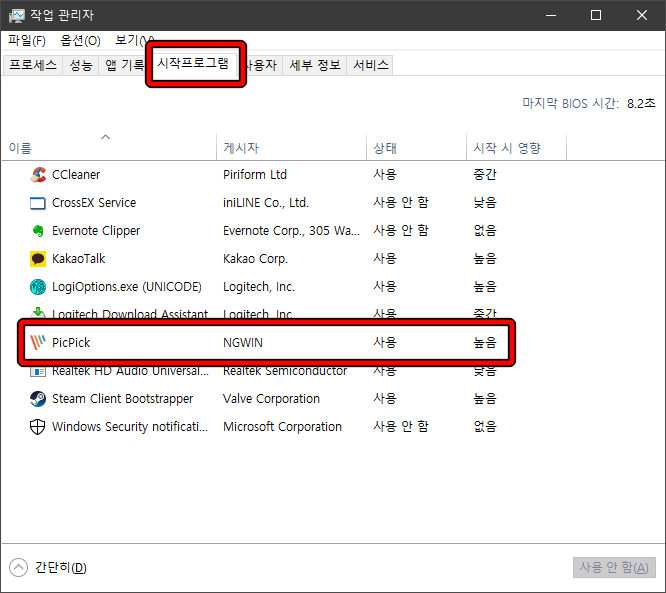Click publisher Piriform Ltd

pos(255,175)
